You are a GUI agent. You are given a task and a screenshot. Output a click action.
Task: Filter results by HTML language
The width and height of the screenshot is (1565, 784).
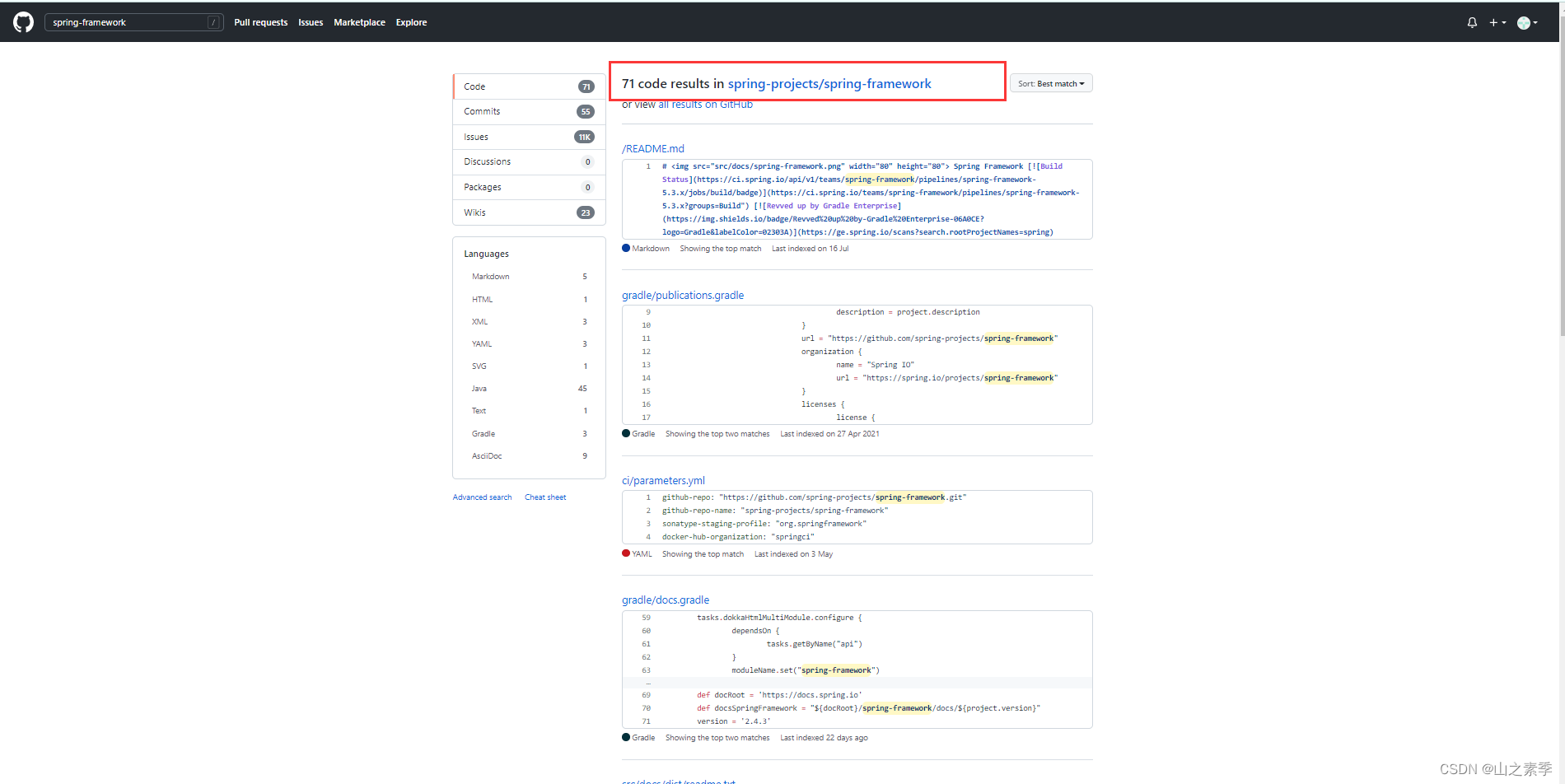[x=529, y=300]
